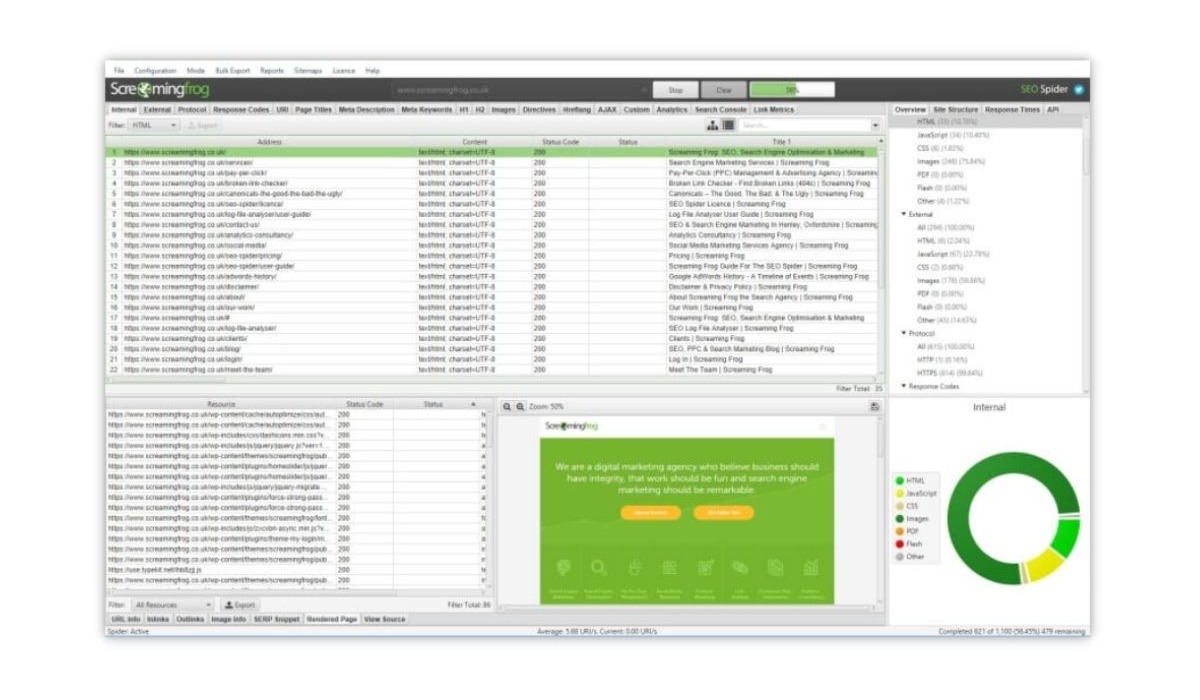Open the All Resources filter dropdown
This screenshot has height=700, width=1200.
click(x=173, y=605)
